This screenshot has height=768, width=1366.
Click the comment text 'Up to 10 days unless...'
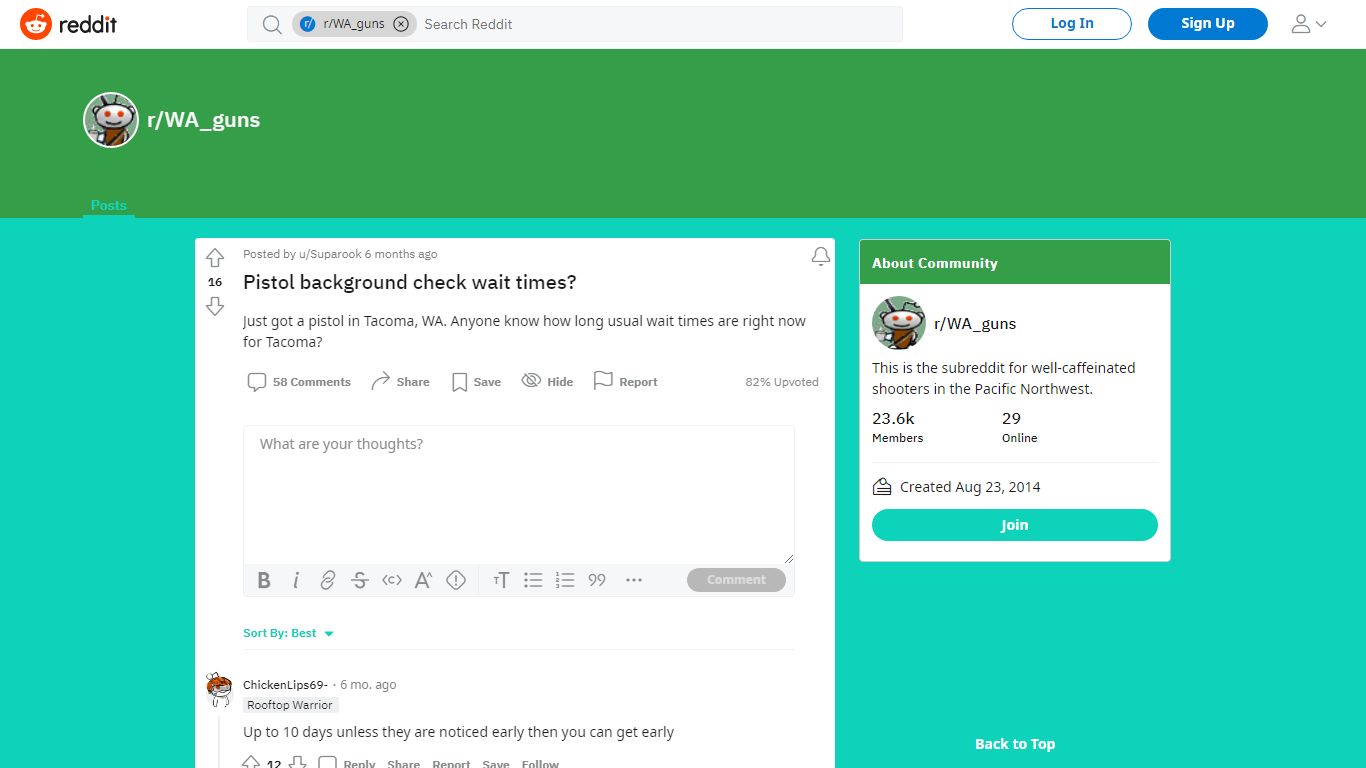coord(459,732)
